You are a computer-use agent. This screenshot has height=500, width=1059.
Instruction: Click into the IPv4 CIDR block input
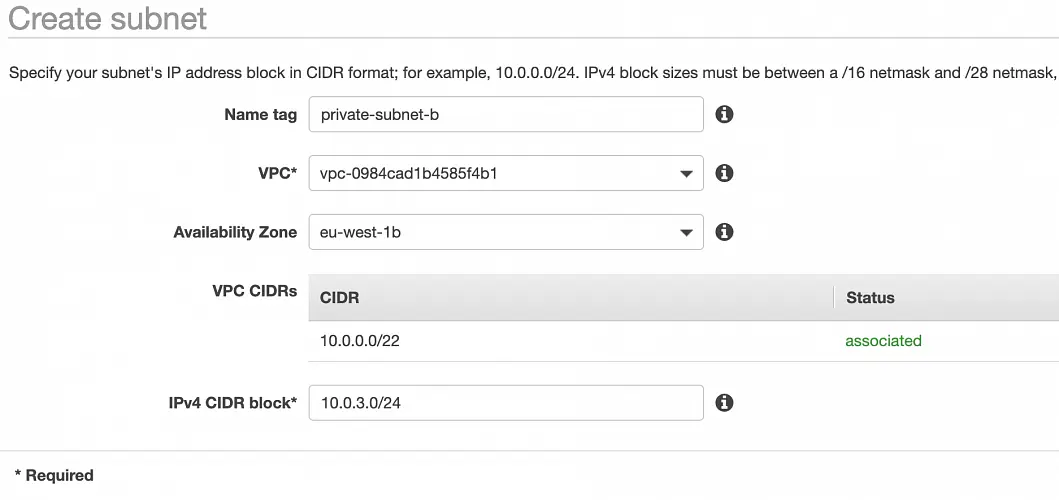pyautogui.click(x=506, y=403)
